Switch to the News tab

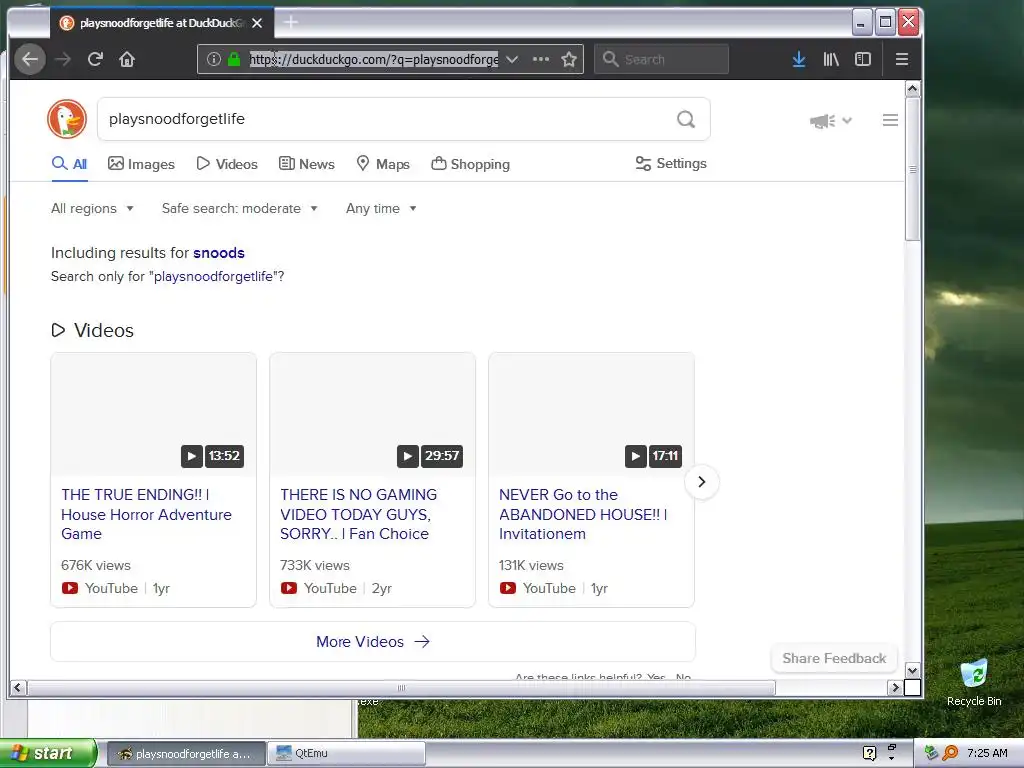pyautogui.click(x=306, y=164)
